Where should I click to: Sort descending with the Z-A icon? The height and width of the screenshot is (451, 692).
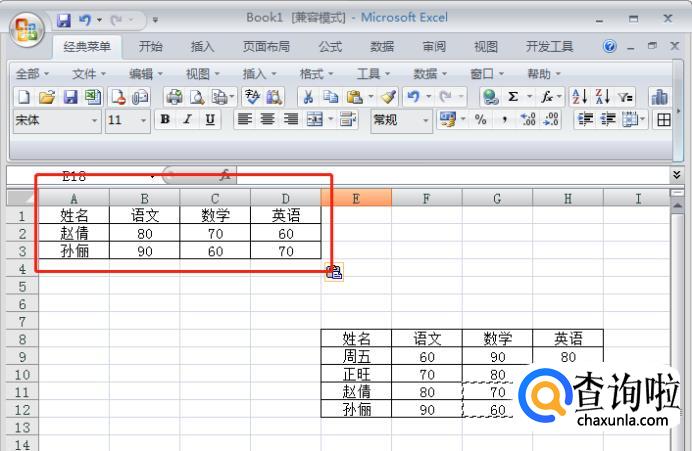point(602,97)
